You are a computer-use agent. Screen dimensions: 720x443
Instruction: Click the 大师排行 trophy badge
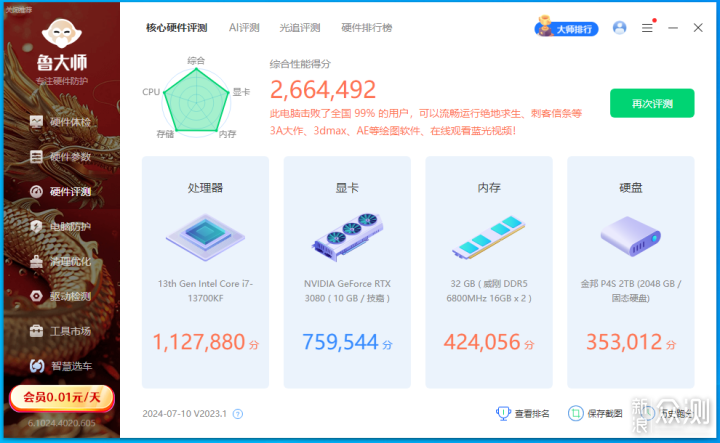tap(566, 28)
